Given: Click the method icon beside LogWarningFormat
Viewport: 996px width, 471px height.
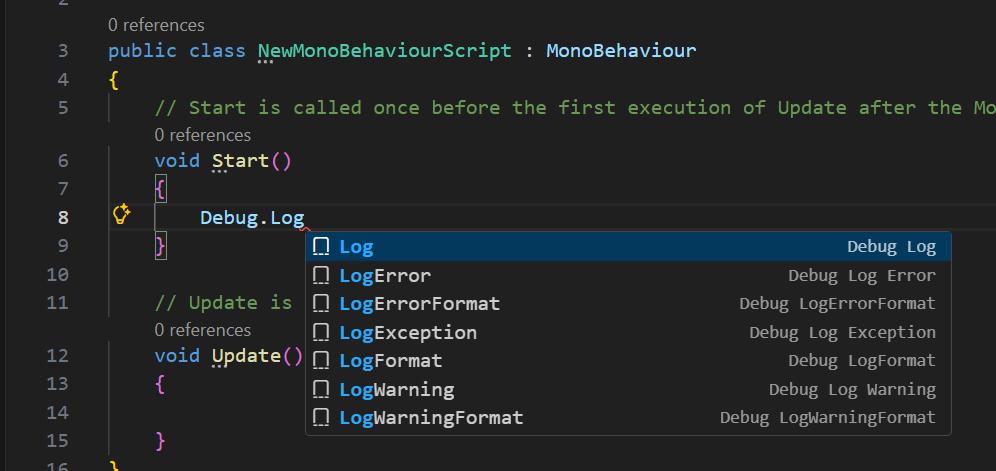Looking at the screenshot, I should click(321, 417).
